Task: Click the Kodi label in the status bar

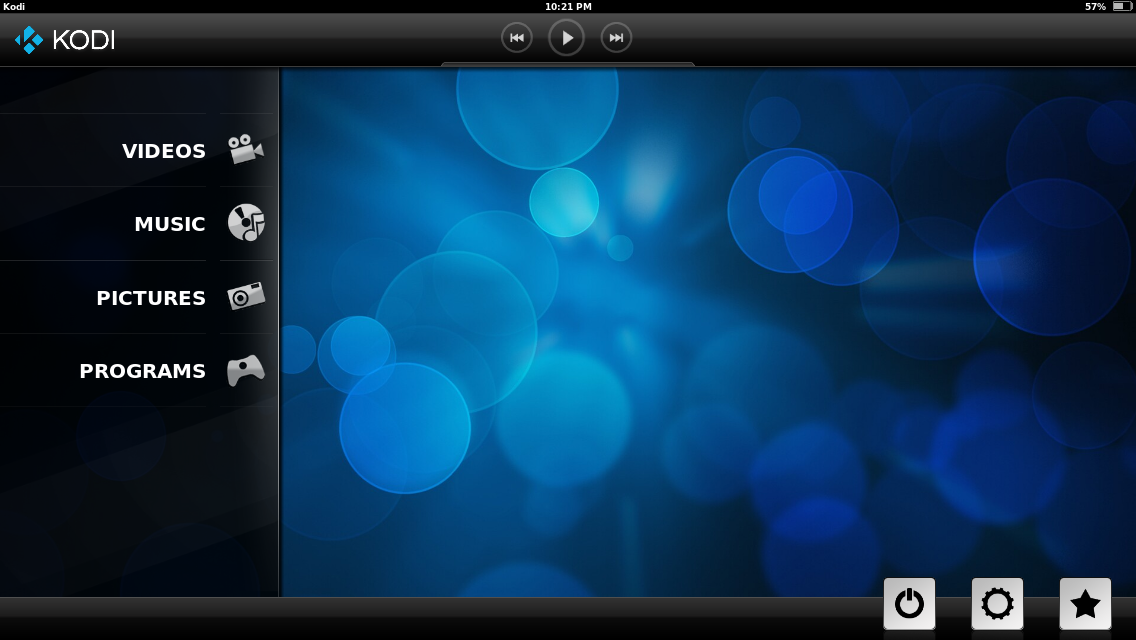Action: [x=14, y=6]
